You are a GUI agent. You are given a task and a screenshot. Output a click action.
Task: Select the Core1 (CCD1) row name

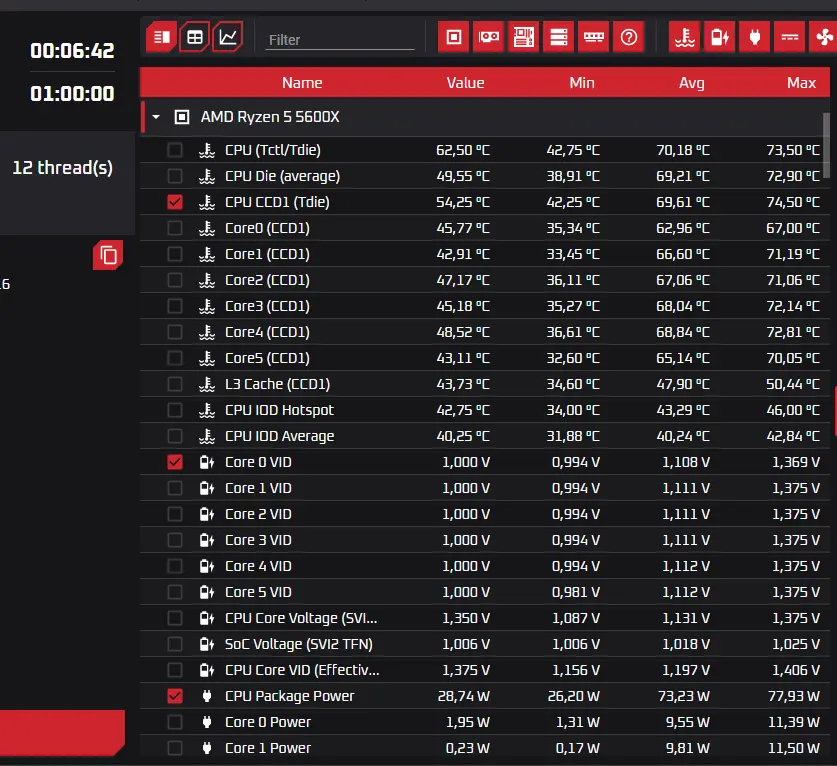pos(267,254)
